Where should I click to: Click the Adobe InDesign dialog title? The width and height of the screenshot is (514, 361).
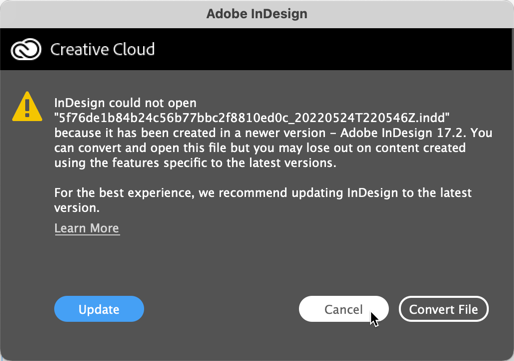coord(257,14)
